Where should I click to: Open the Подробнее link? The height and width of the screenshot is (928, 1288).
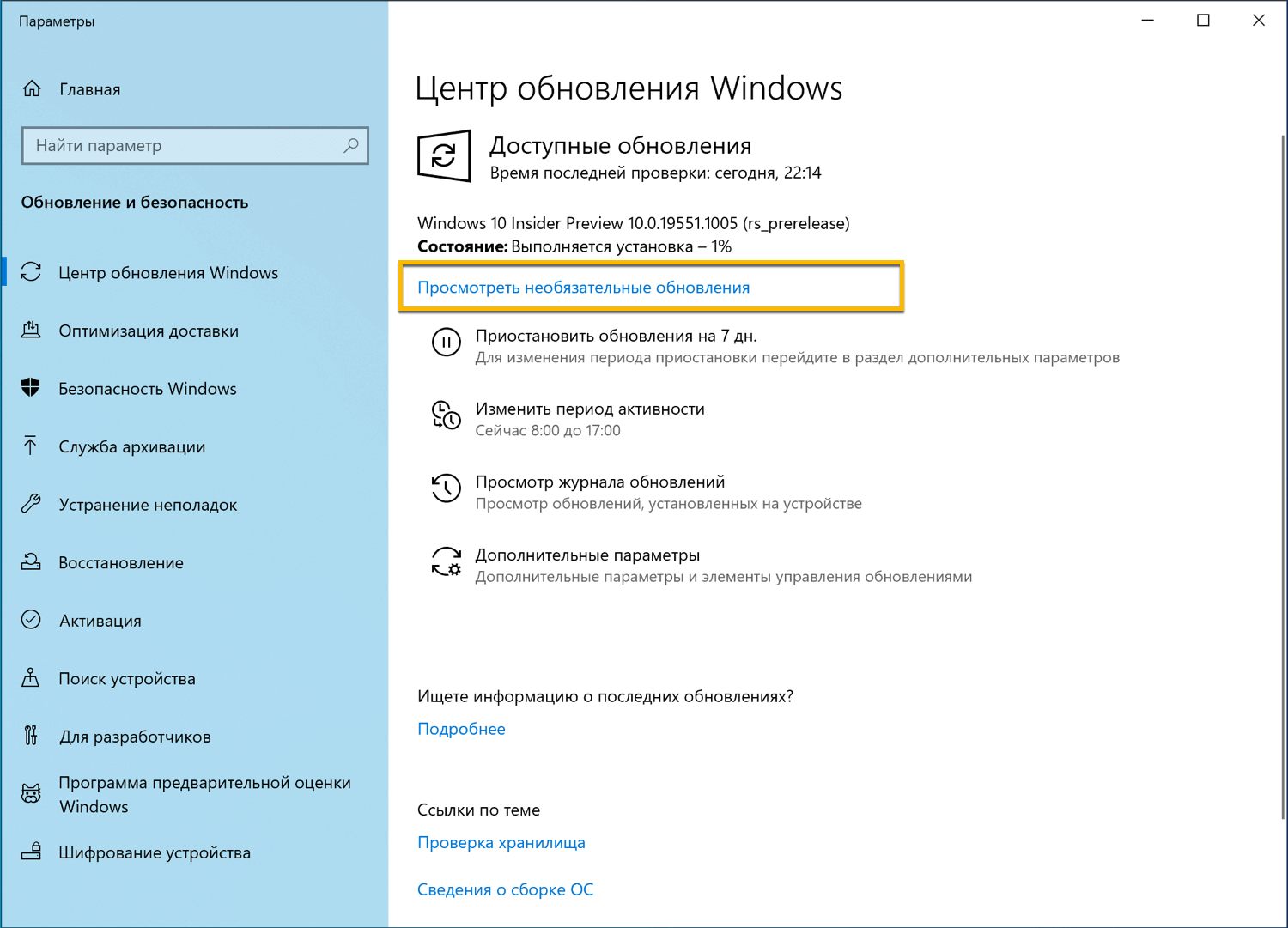pos(461,728)
